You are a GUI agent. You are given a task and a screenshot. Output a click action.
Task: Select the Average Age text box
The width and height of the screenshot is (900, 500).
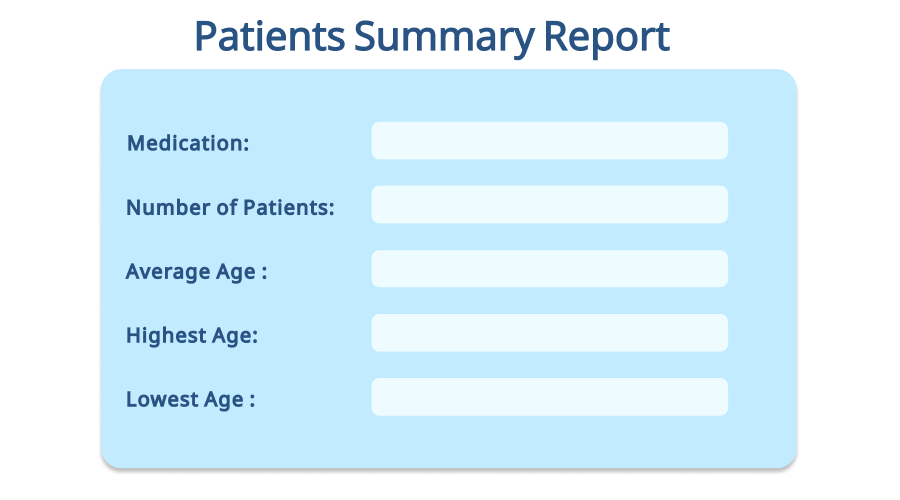[x=549, y=269]
